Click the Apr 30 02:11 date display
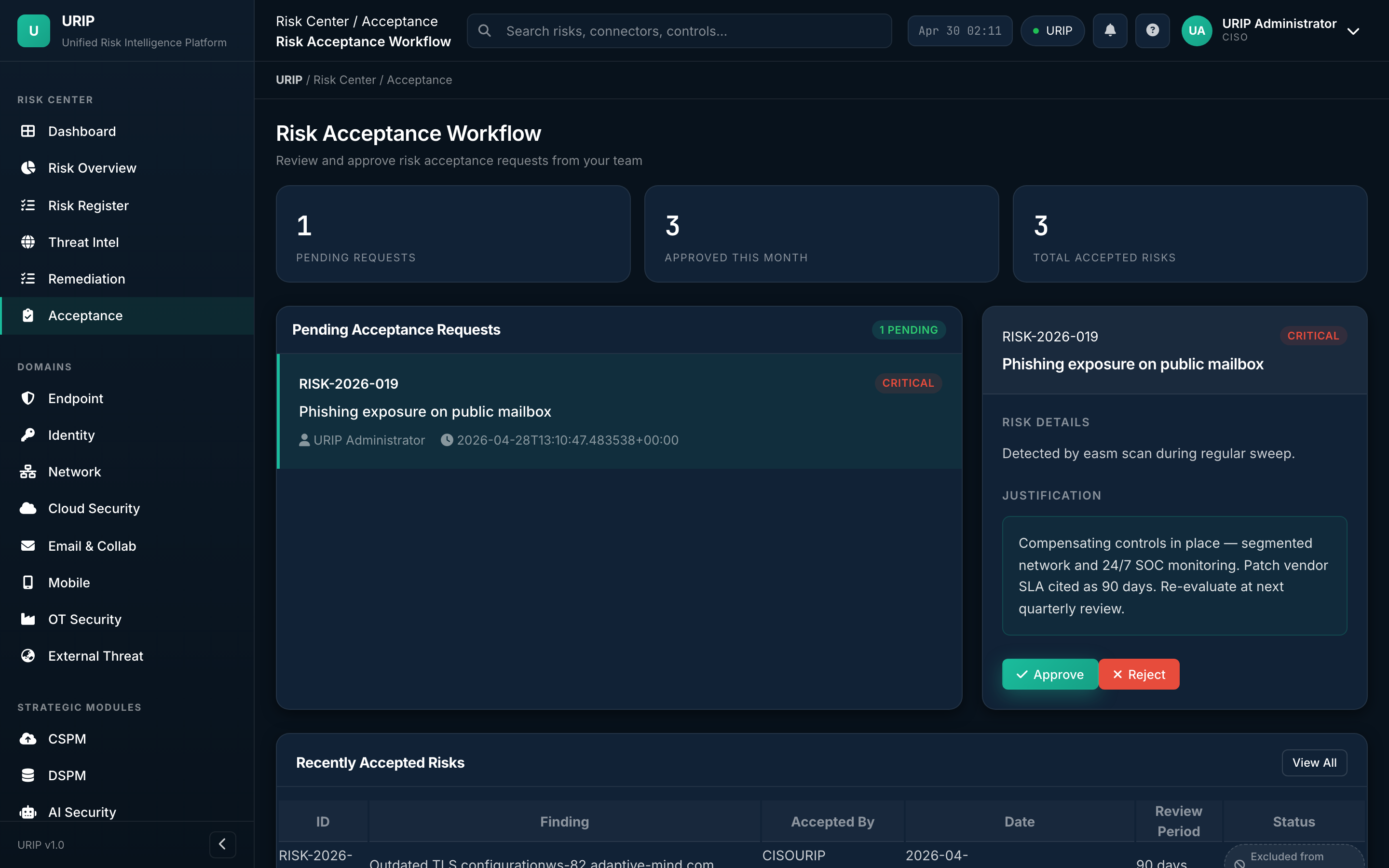Image resolution: width=1389 pixels, height=868 pixels. (960, 30)
